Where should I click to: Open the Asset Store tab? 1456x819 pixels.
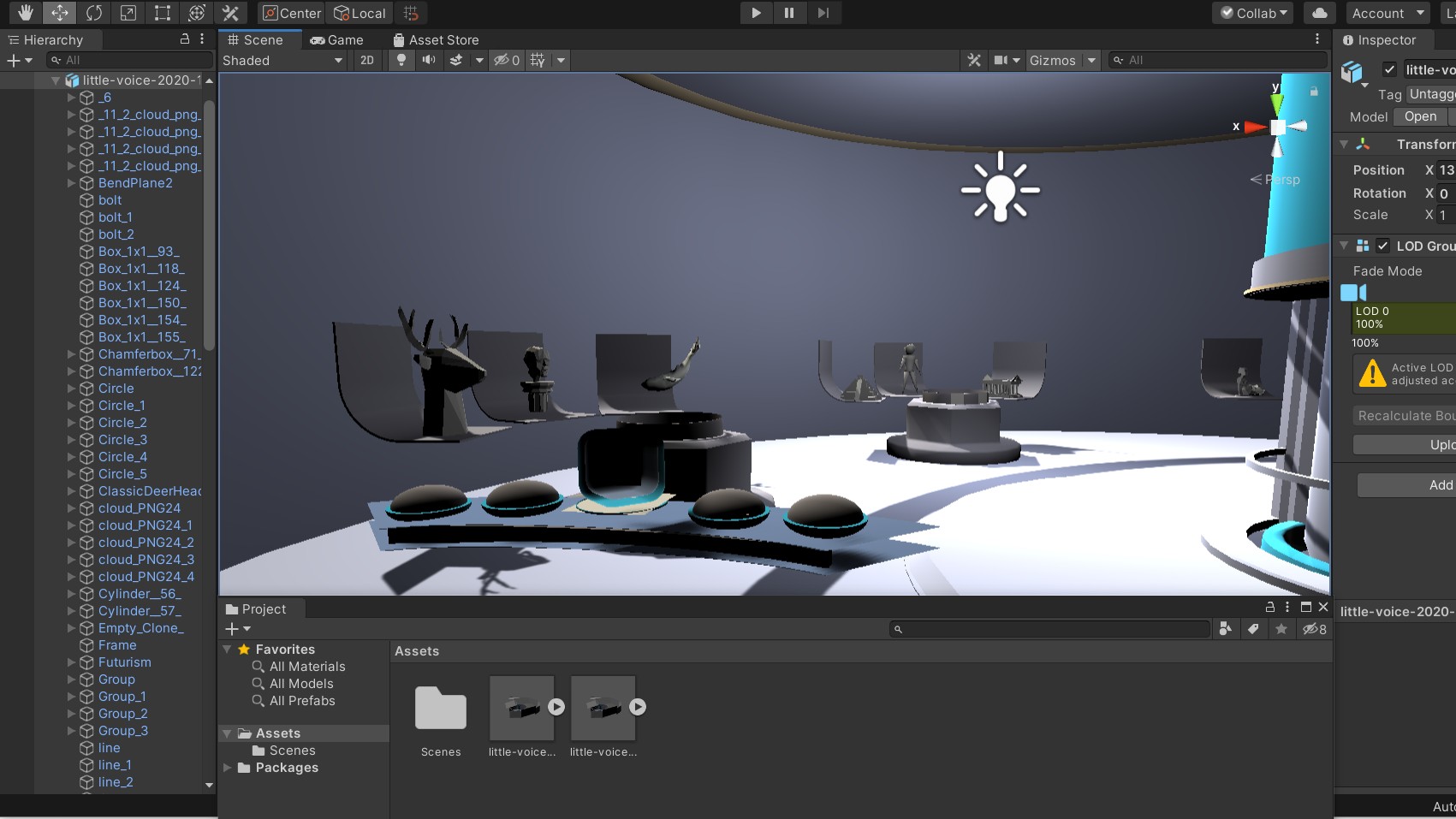tap(435, 40)
